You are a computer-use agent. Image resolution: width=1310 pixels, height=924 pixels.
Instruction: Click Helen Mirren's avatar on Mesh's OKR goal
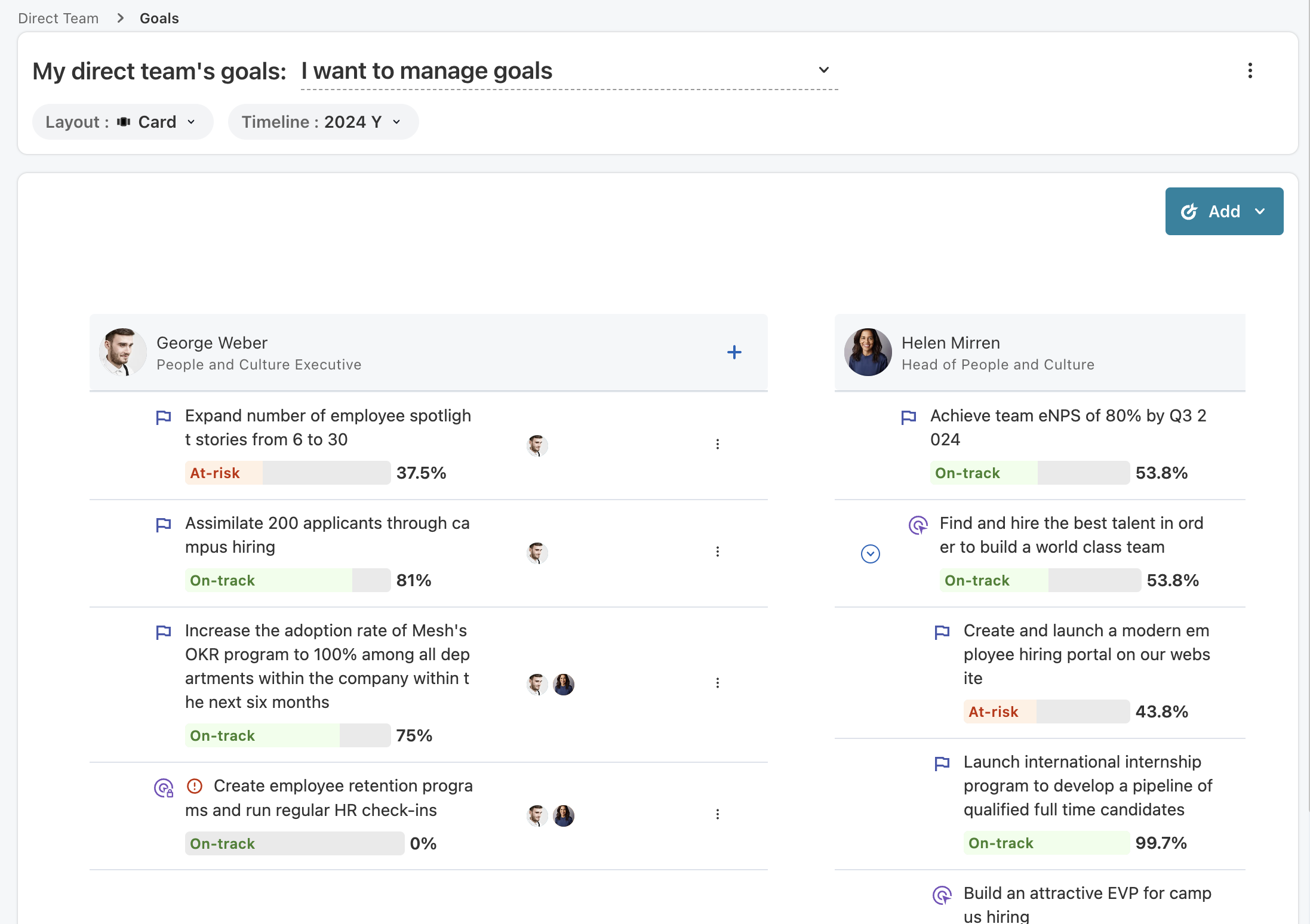[x=563, y=685]
